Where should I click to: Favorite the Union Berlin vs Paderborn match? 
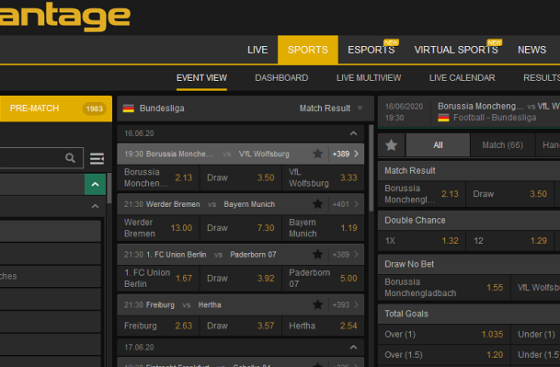pyautogui.click(x=318, y=254)
